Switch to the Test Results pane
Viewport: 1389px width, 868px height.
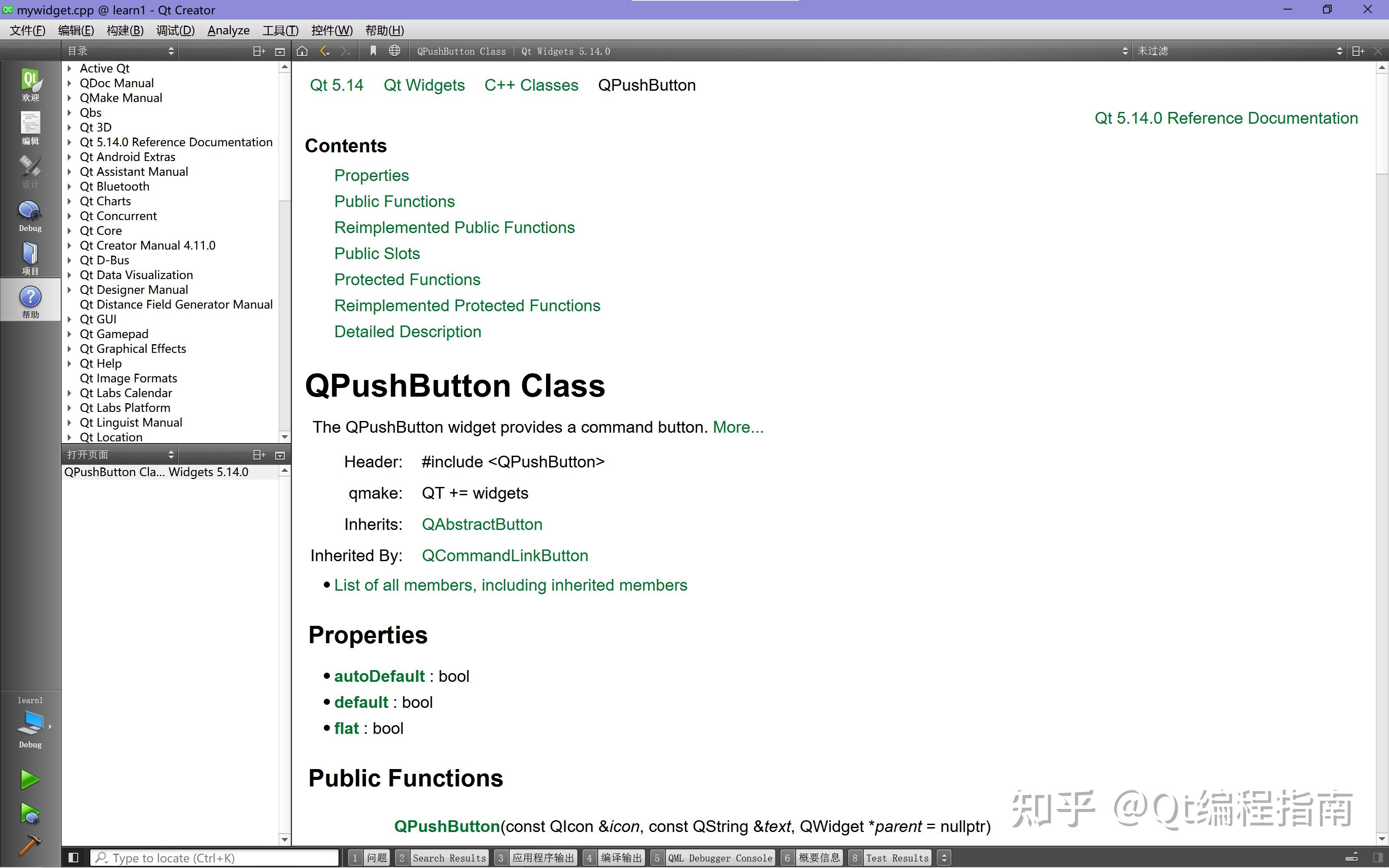tap(897, 857)
